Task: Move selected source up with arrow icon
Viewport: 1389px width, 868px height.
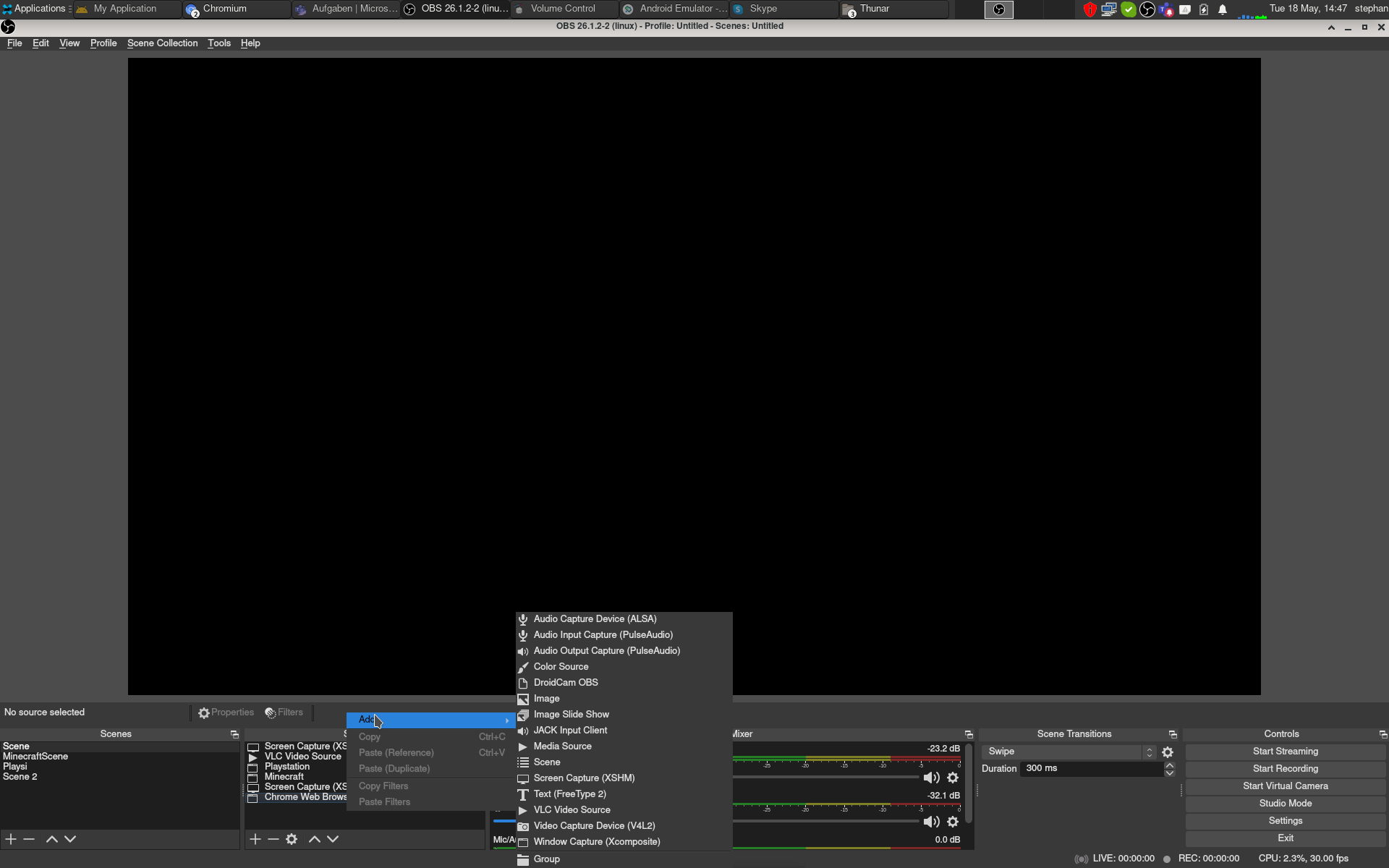Action: click(315, 839)
